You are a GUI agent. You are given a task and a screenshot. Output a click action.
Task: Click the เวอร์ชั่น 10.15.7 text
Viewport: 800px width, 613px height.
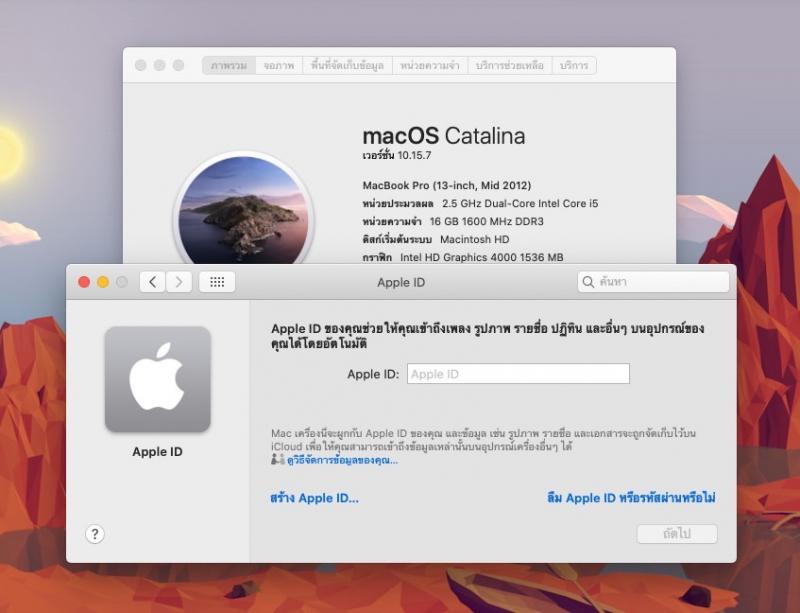click(397, 155)
